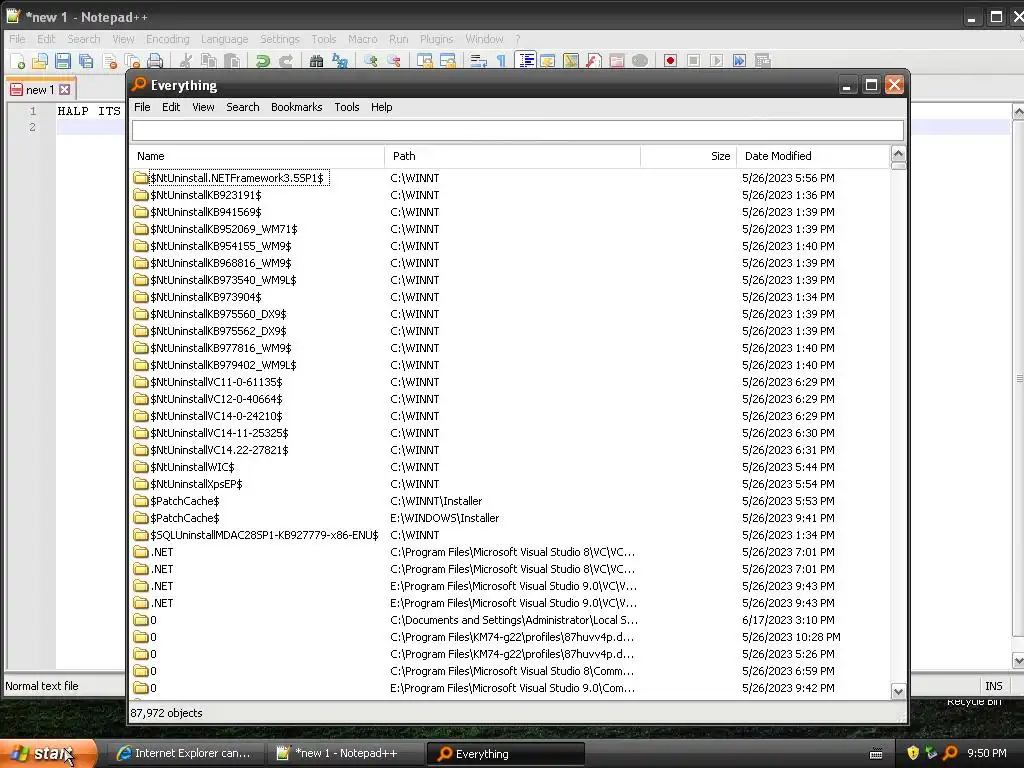Toggle Show All Characters pilcrow icon

point(502,61)
